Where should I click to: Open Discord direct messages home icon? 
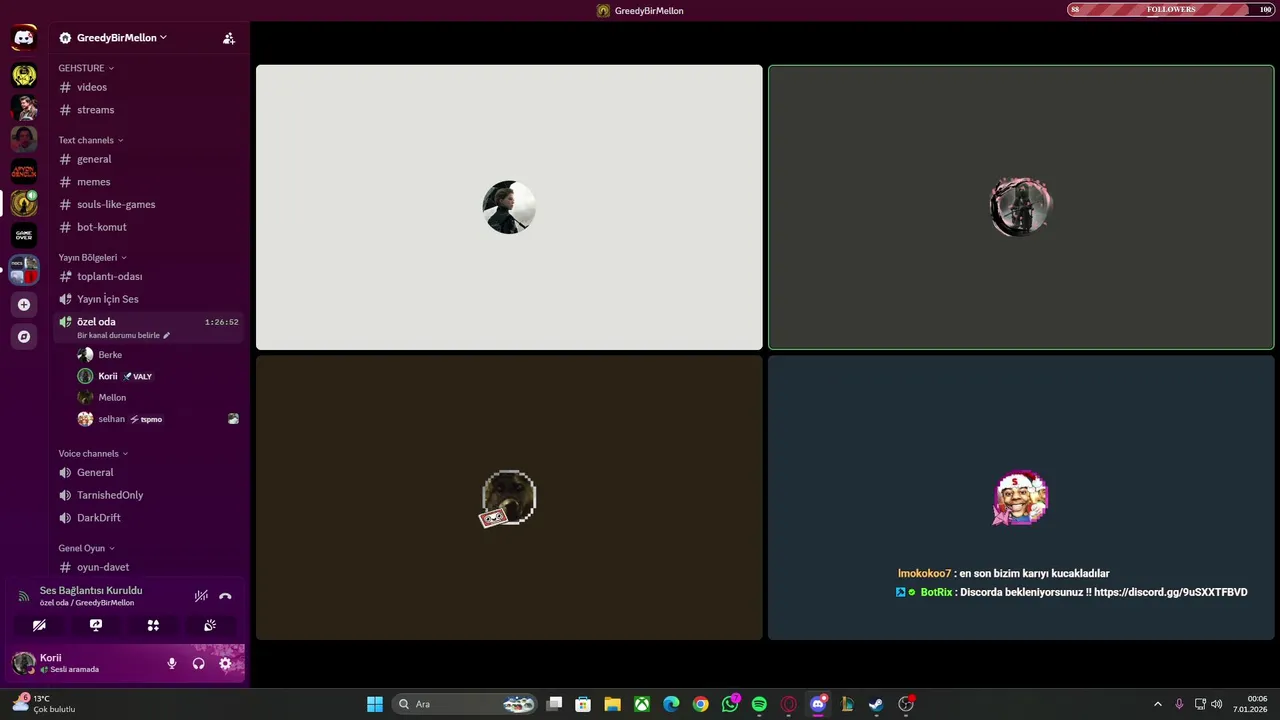click(24, 38)
